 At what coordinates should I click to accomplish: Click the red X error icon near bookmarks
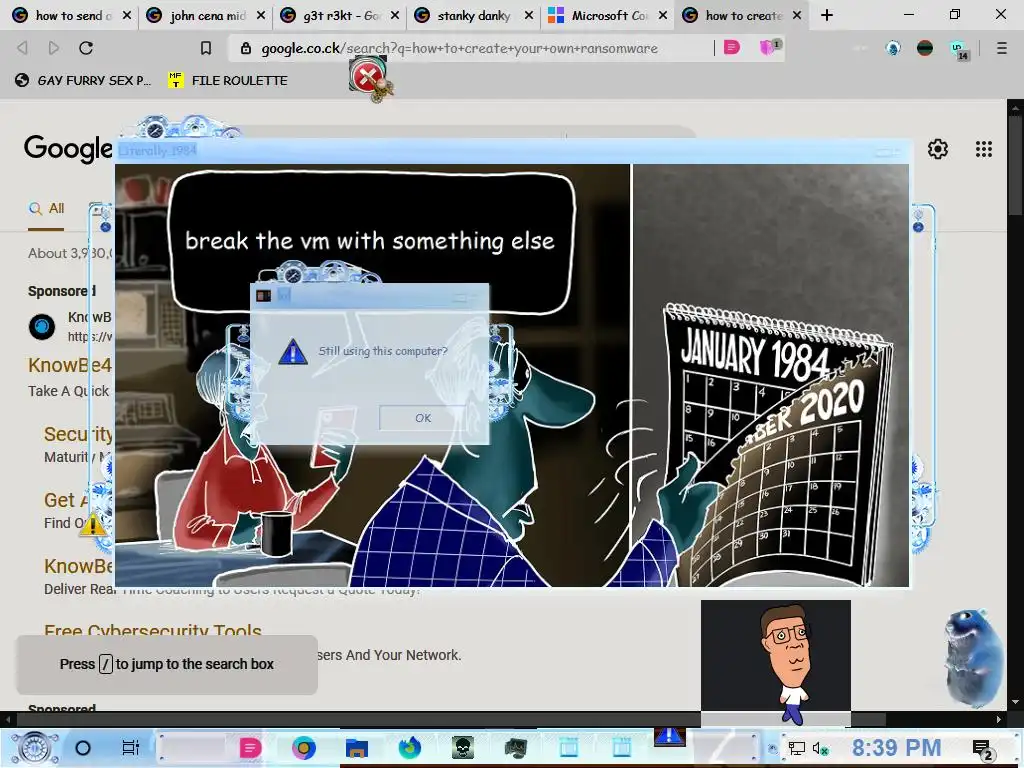370,78
